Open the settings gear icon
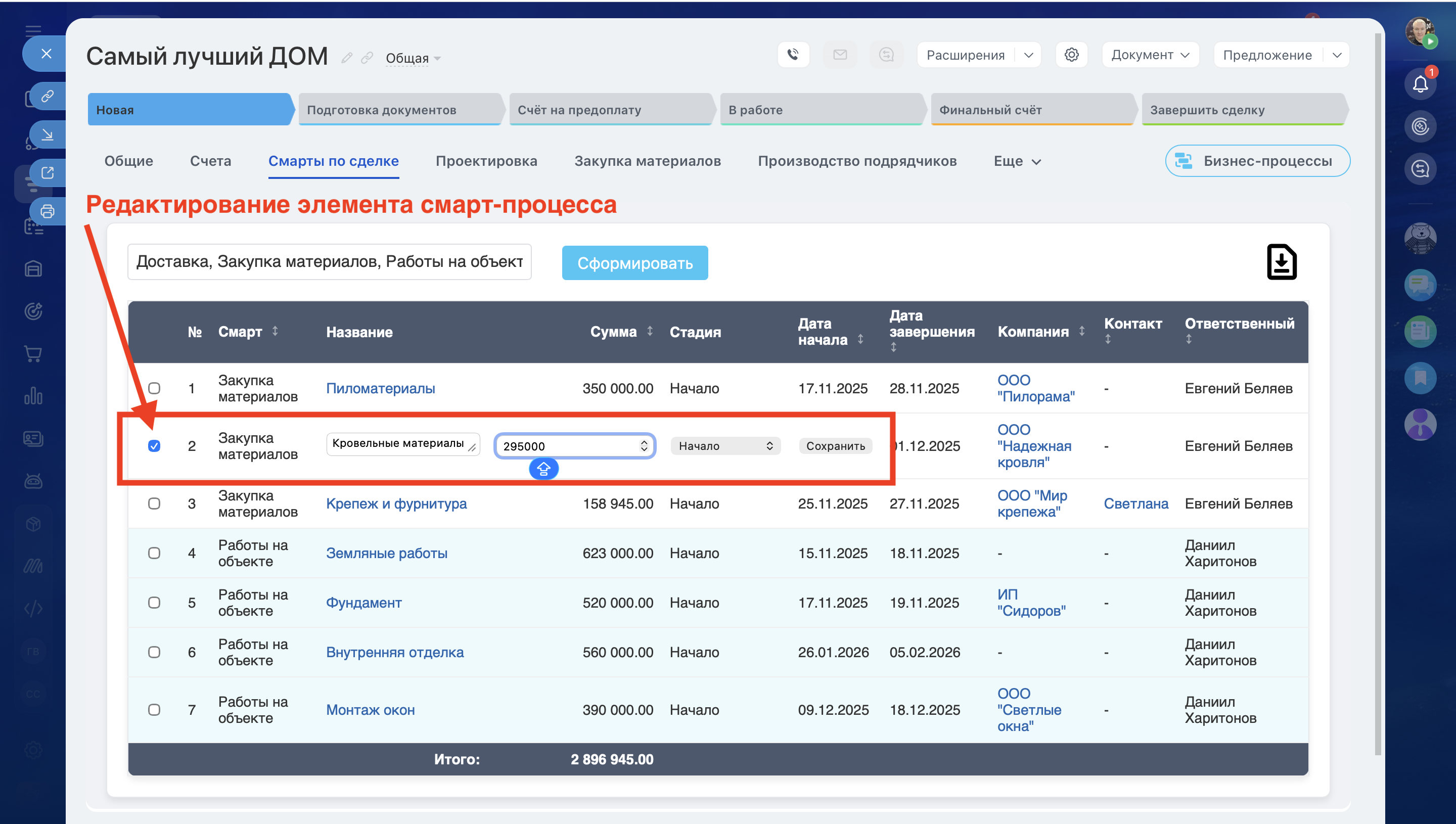This screenshot has height=824, width=1456. point(1071,54)
